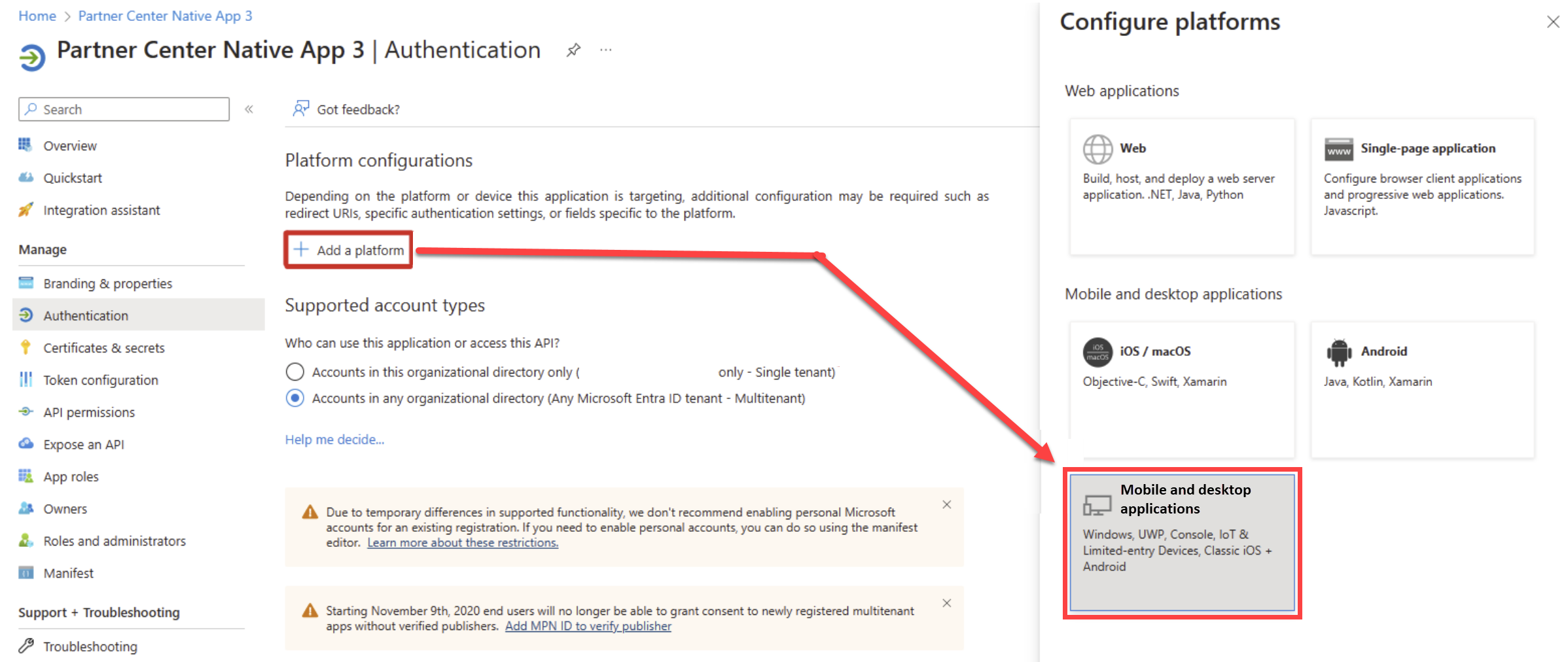Viewport: 1568px width, 662px height.
Task: Pick the Android platform icon
Action: (x=1339, y=352)
